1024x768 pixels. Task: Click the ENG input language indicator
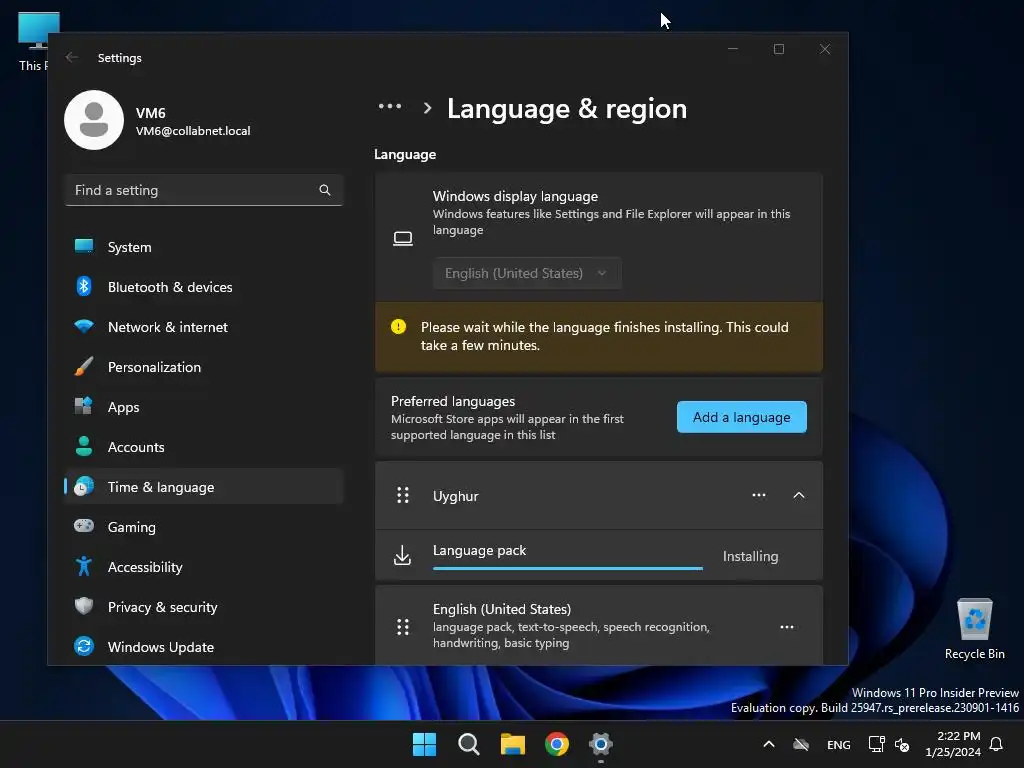tap(839, 744)
